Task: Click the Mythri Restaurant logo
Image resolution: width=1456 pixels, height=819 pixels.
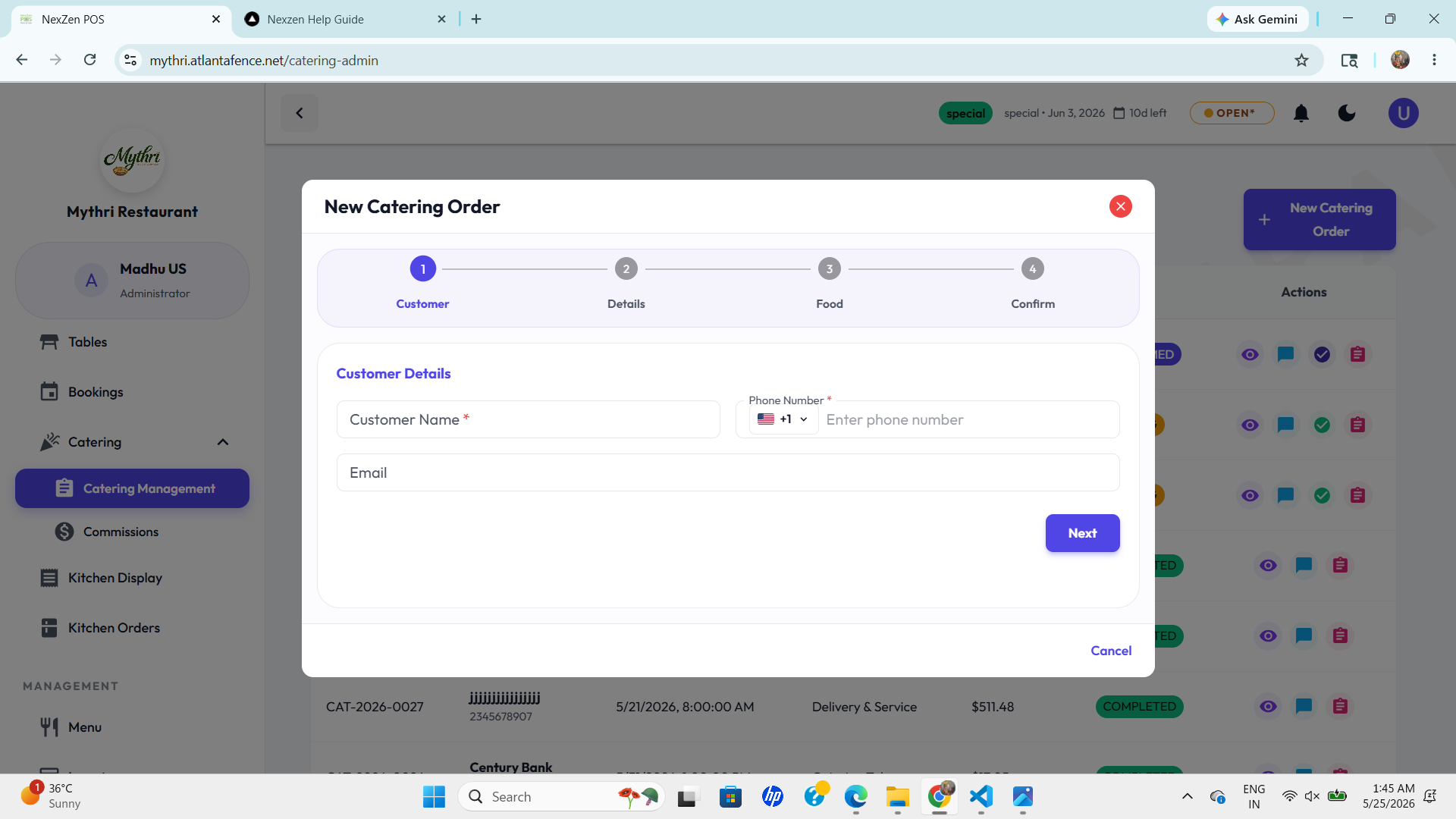Action: click(132, 160)
